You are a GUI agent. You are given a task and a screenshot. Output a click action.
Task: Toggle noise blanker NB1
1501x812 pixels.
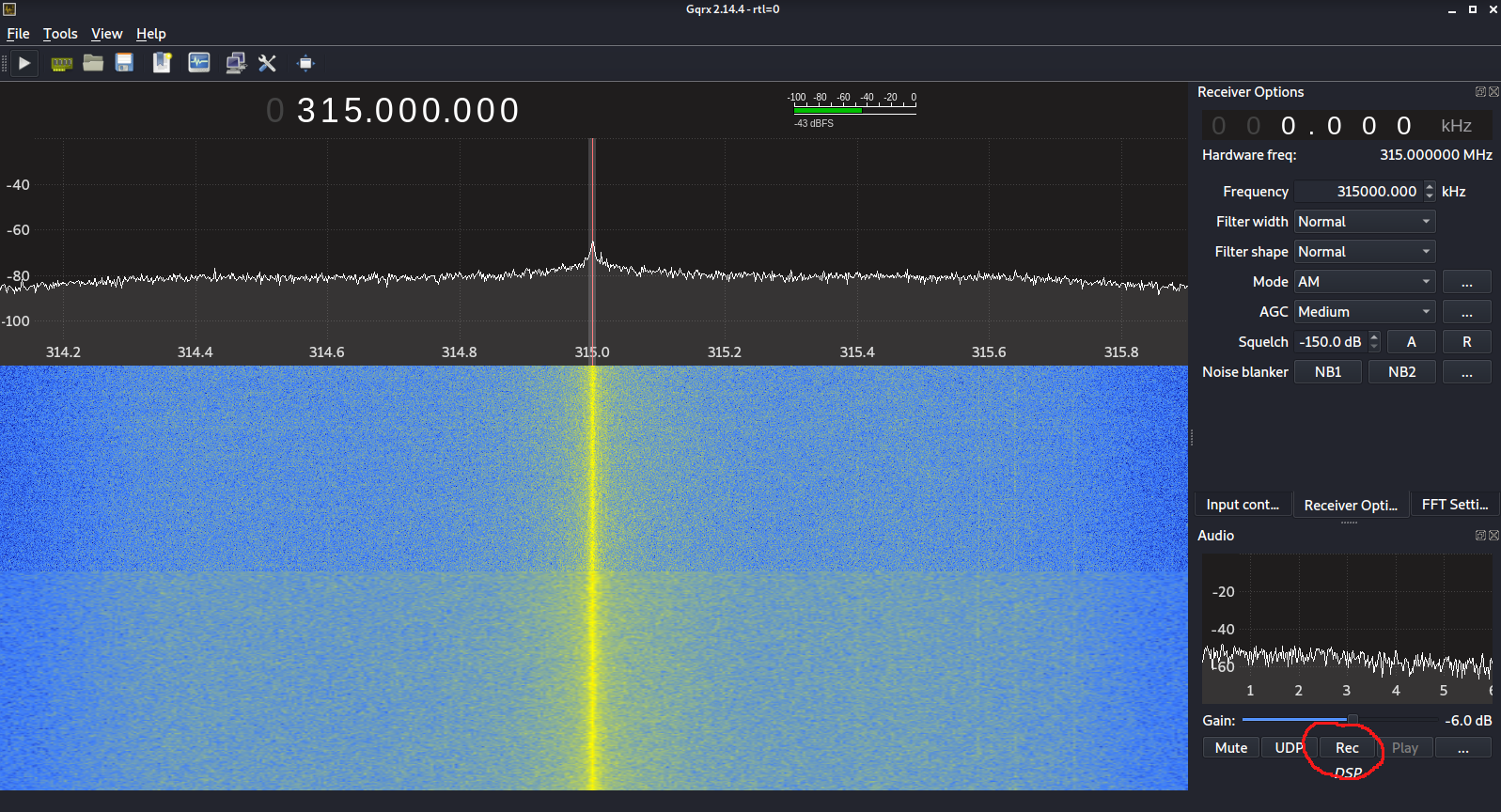[x=1328, y=372]
